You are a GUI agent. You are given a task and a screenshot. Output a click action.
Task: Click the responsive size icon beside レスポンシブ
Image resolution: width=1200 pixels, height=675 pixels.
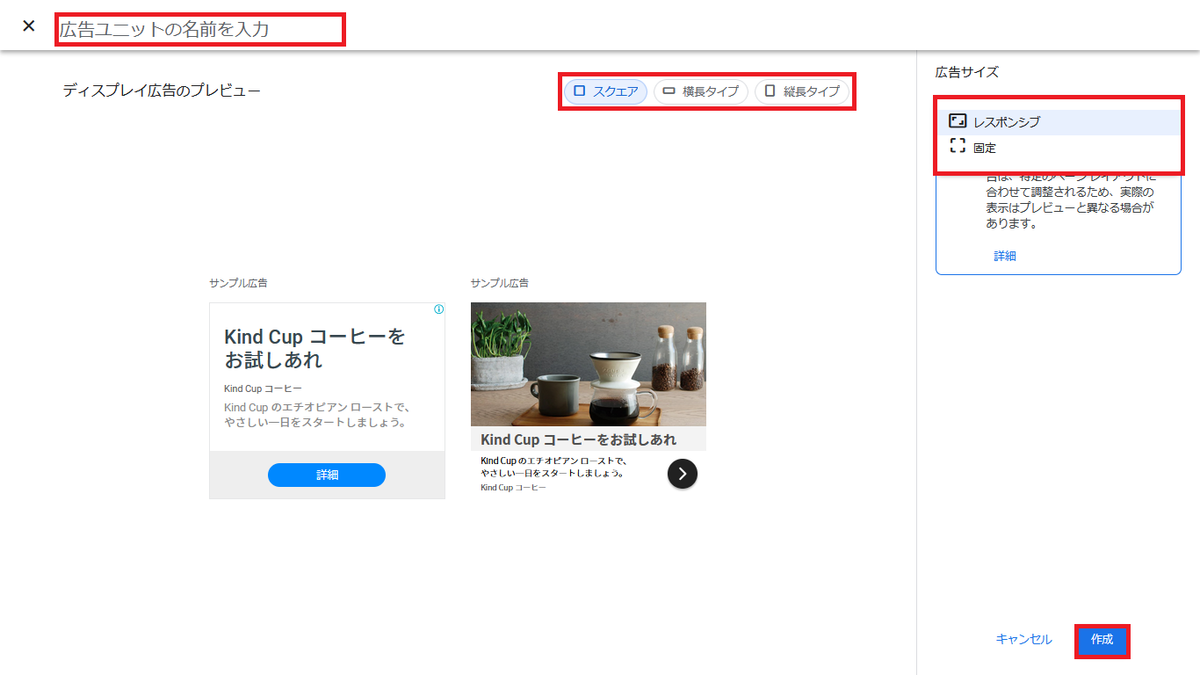tap(957, 121)
